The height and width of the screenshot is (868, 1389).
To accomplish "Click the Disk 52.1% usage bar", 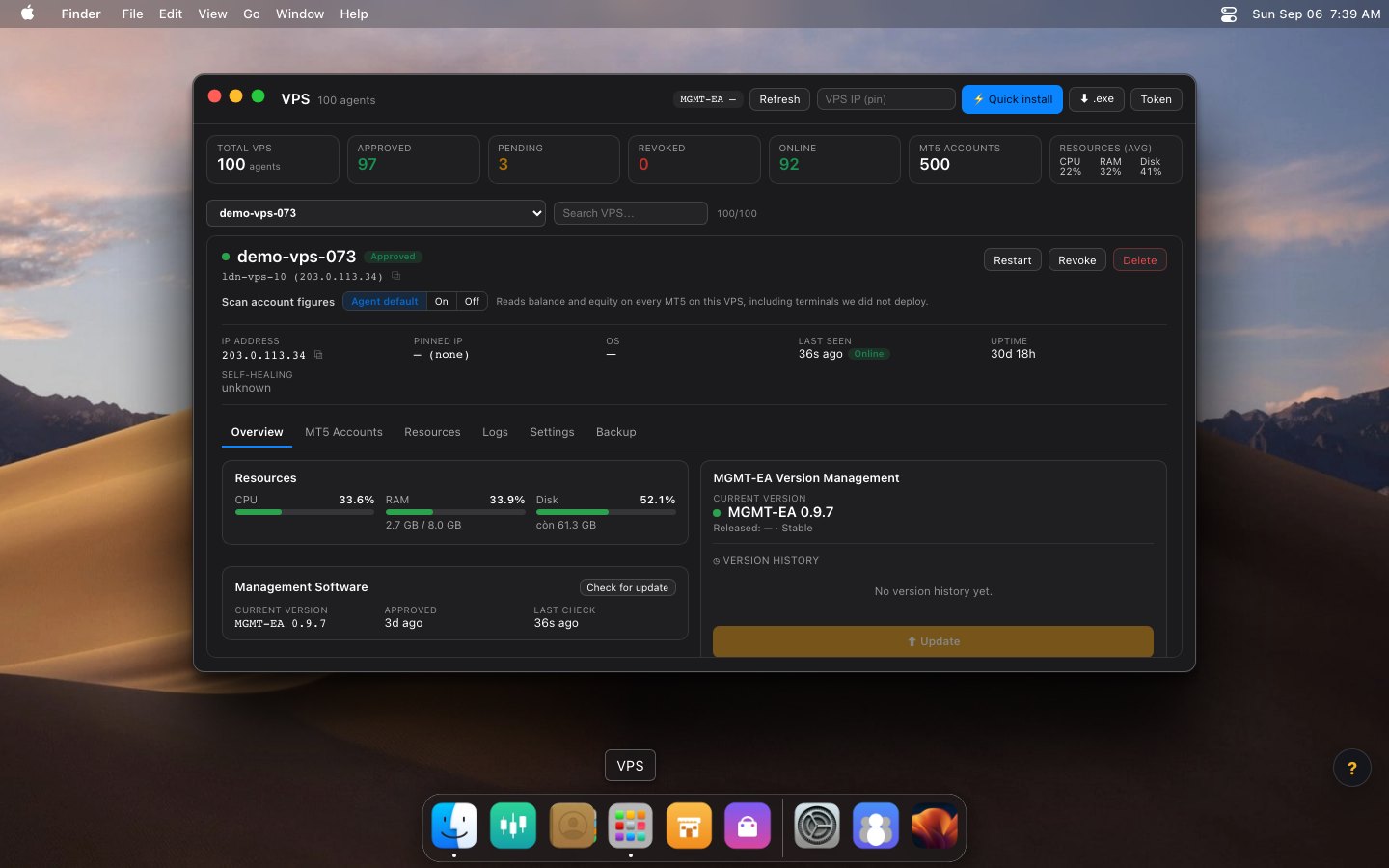I will (606, 512).
